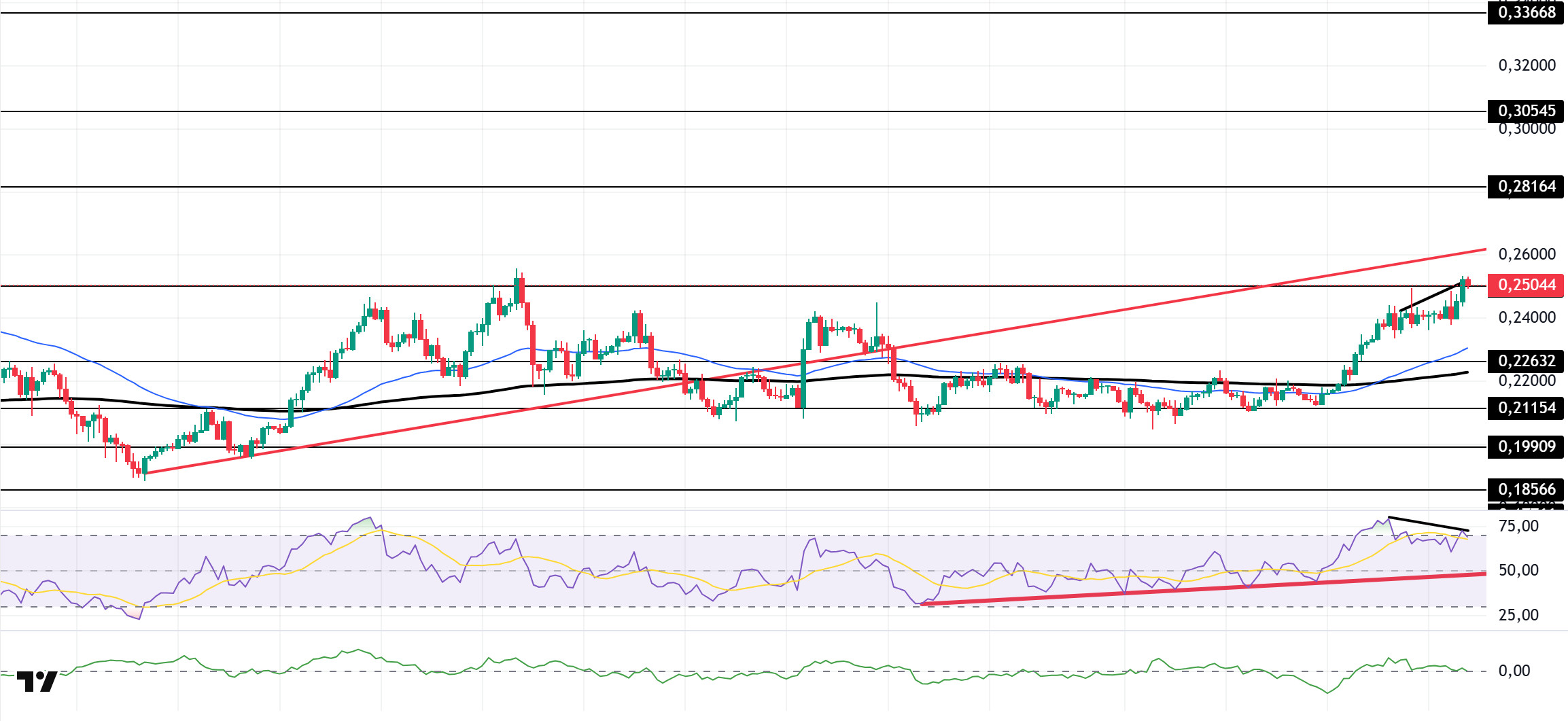The height and width of the screenshot is (721, 1568).
Task: Select the 0,28164 price level label
Action: 1526,187
